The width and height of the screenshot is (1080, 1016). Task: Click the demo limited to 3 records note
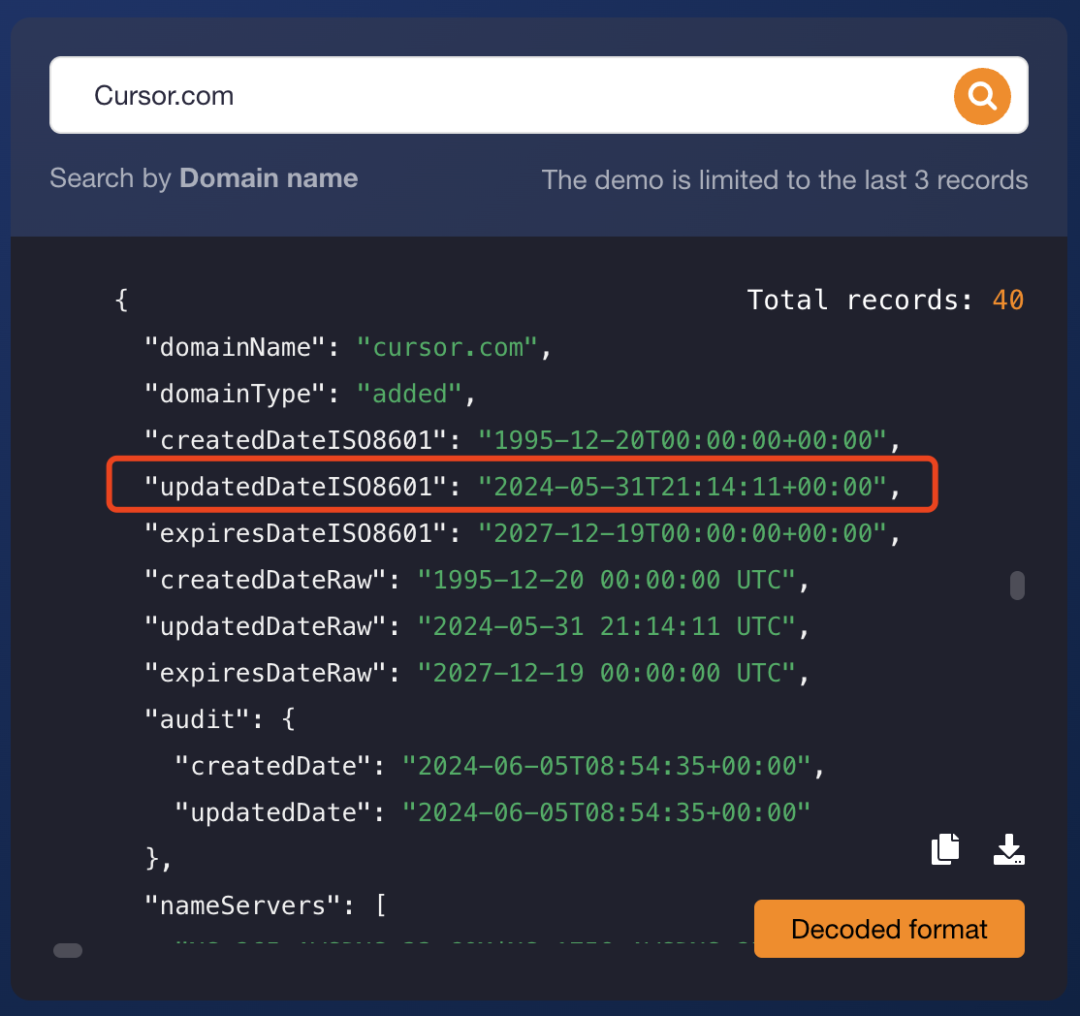[785, 180]
